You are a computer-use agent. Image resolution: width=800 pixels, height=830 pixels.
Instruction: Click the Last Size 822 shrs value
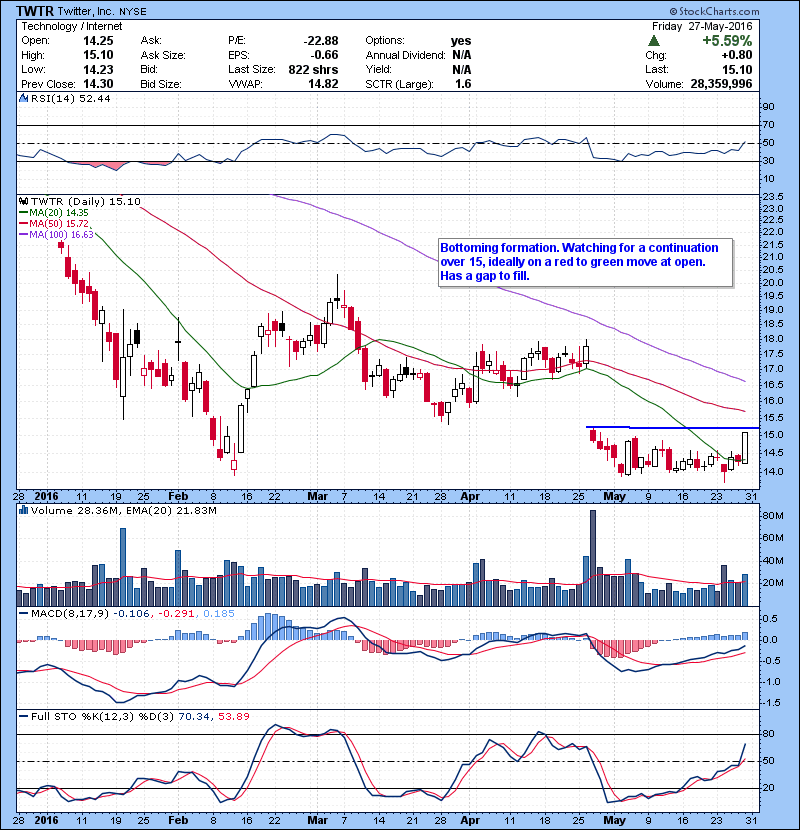tap(313, 69)
